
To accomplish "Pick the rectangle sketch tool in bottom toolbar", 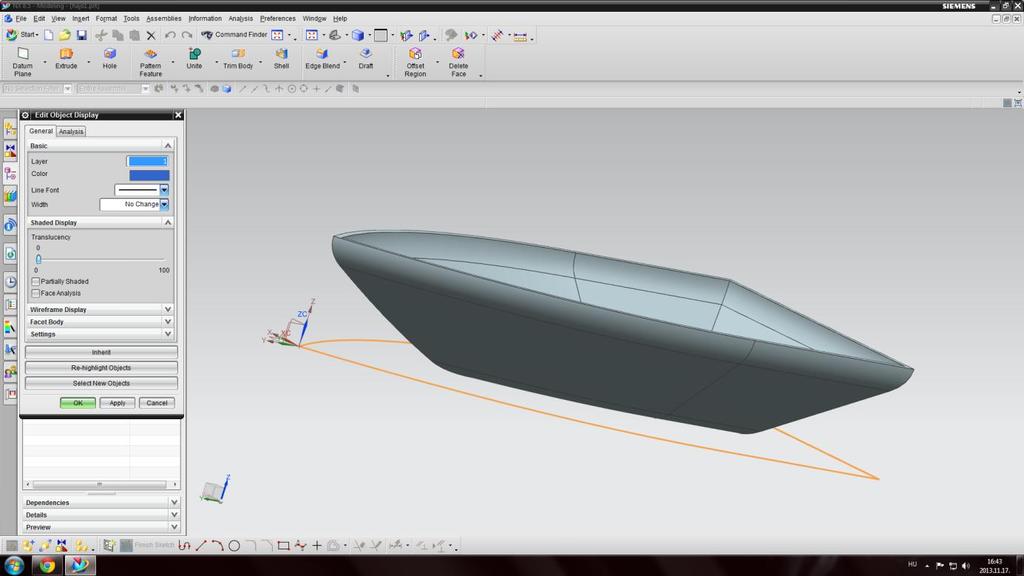I will tap(283, 545).
